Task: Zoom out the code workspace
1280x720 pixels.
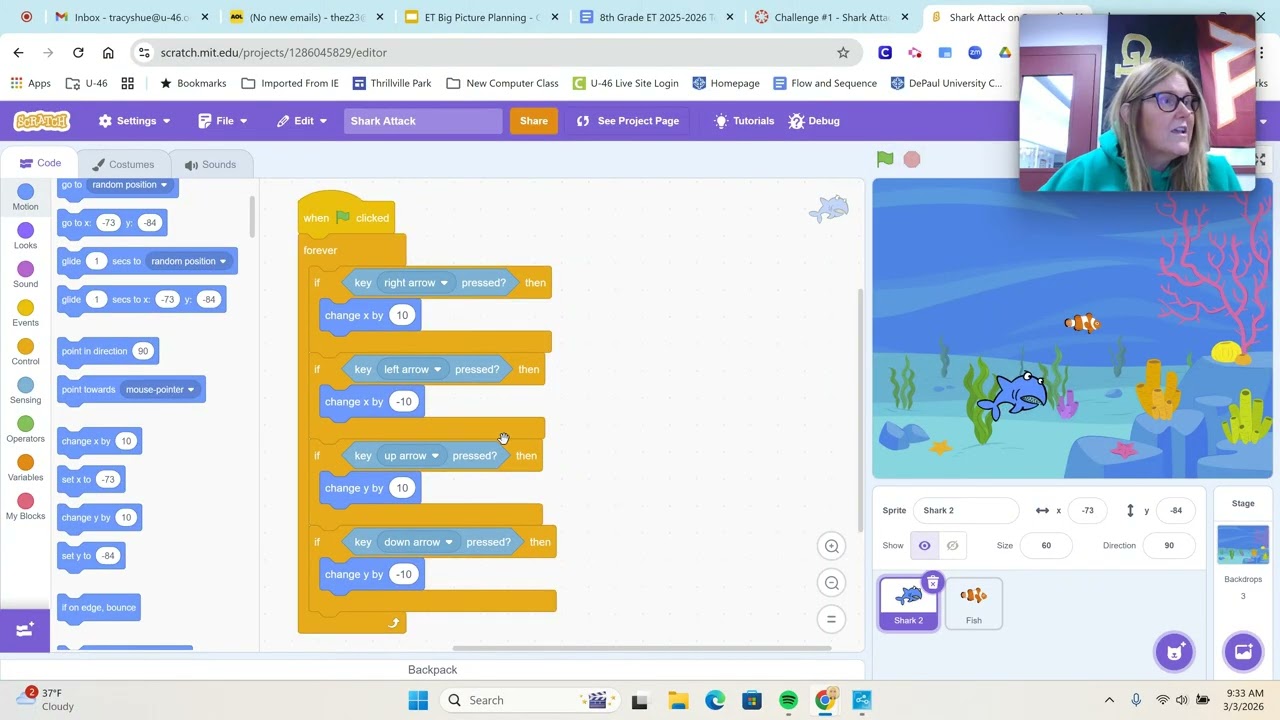Action: (x=831, y=583)
